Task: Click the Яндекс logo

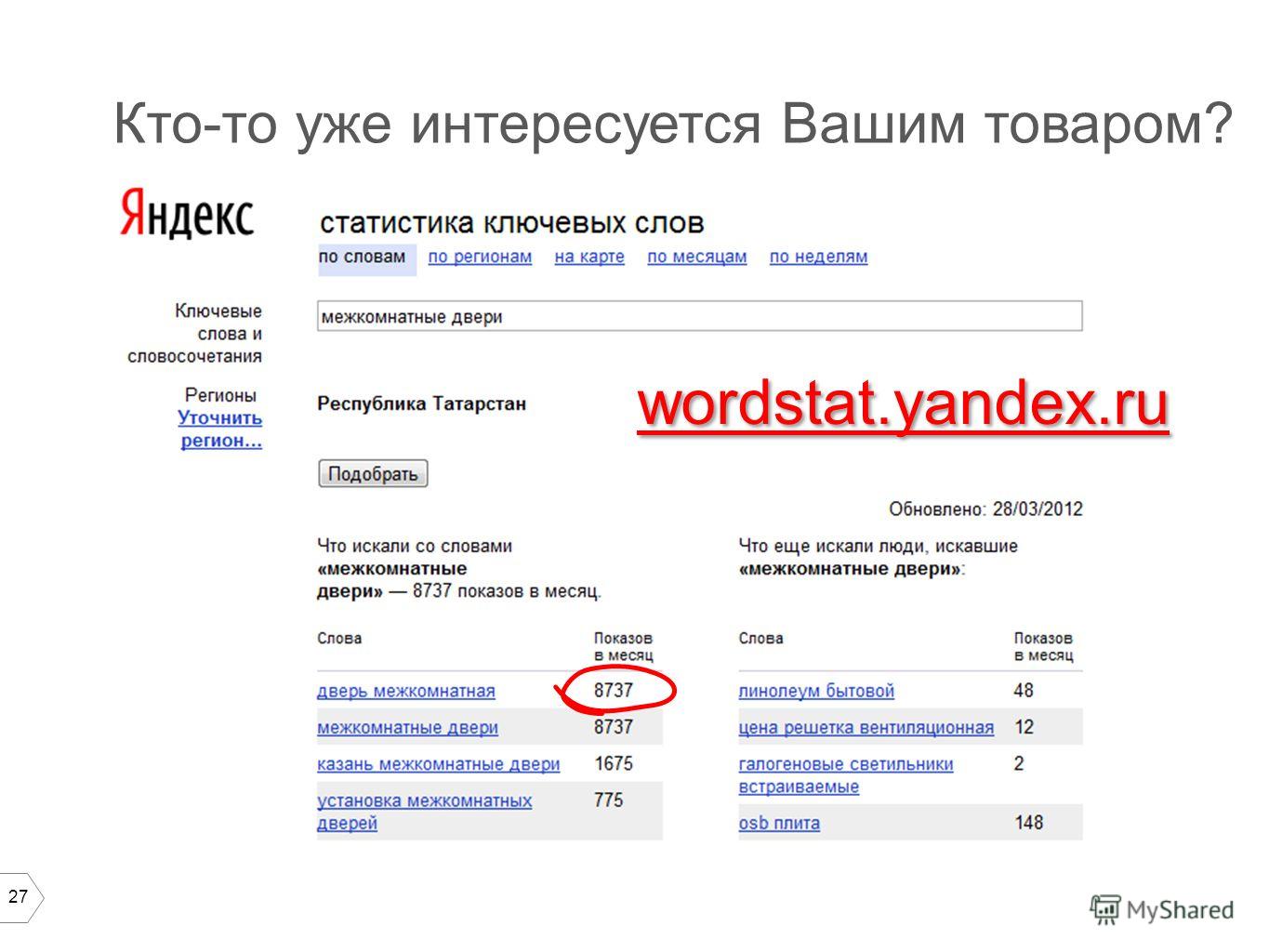Action: [x=187, y=214]
